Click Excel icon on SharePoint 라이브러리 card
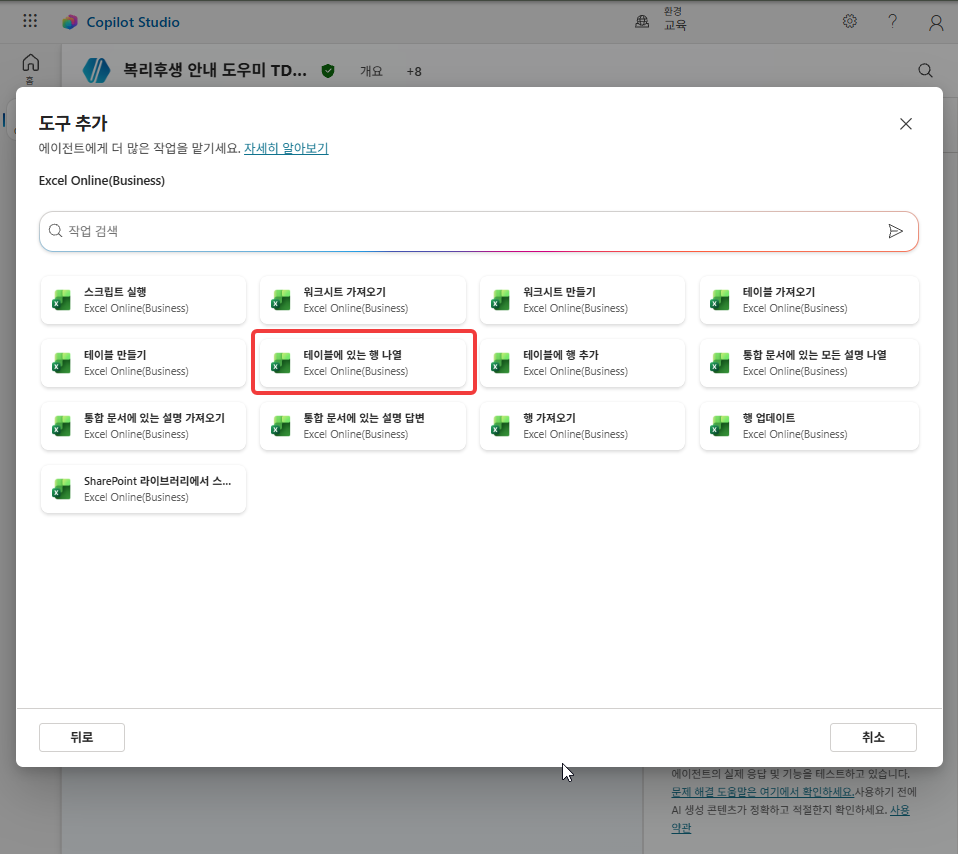Viewport: 958px width, 854px height. pos(61,489)
